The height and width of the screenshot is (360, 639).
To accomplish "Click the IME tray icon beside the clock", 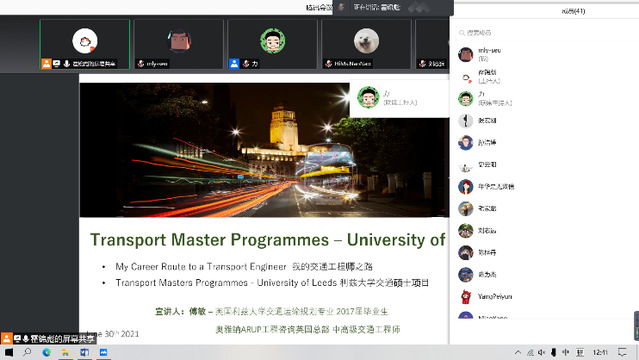I will coord(580,352).
